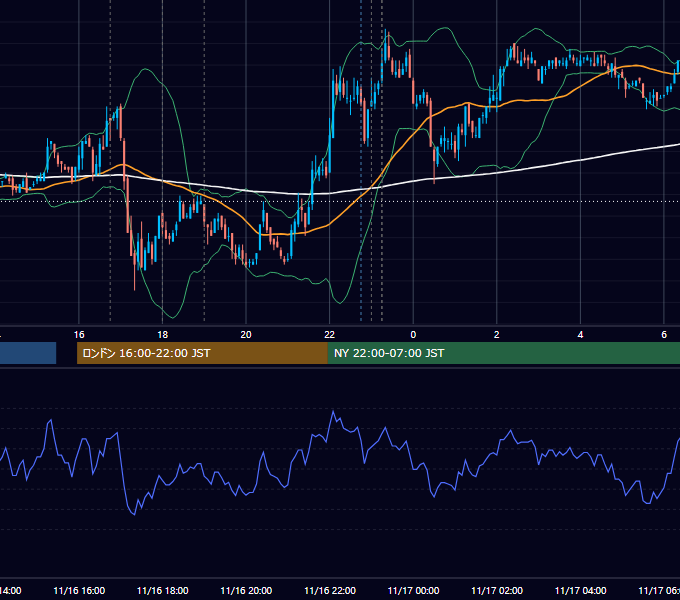Click the 0 hour label on chart axis
The image size is (680, 600).
(x=413, y=335)
